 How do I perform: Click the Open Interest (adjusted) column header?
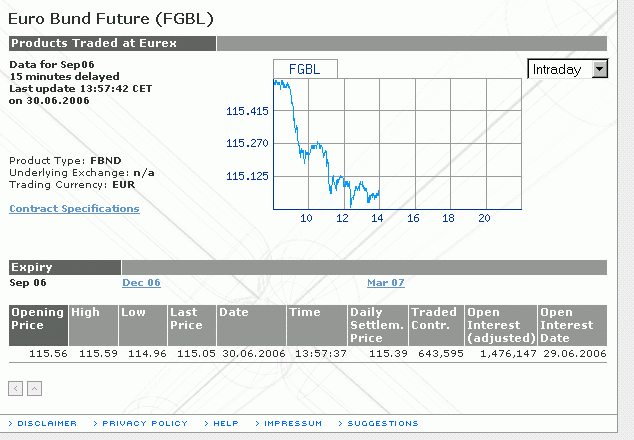(x=500, y=325)
